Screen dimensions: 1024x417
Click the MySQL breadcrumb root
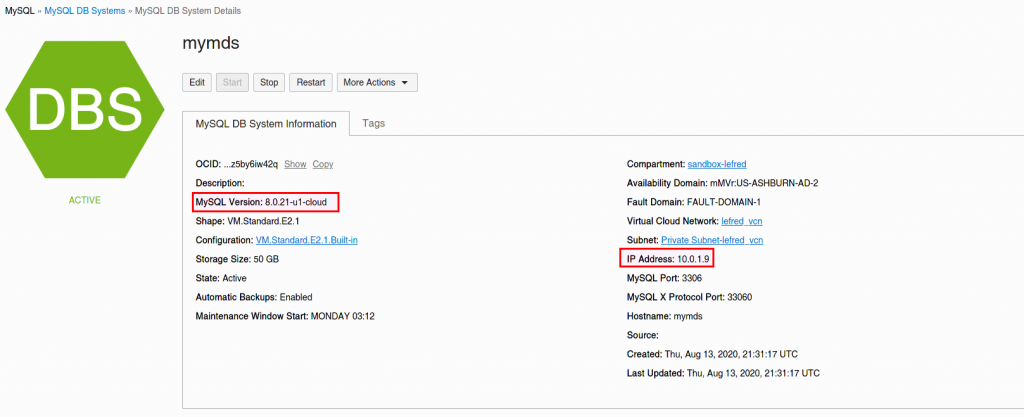click(20, 11)
